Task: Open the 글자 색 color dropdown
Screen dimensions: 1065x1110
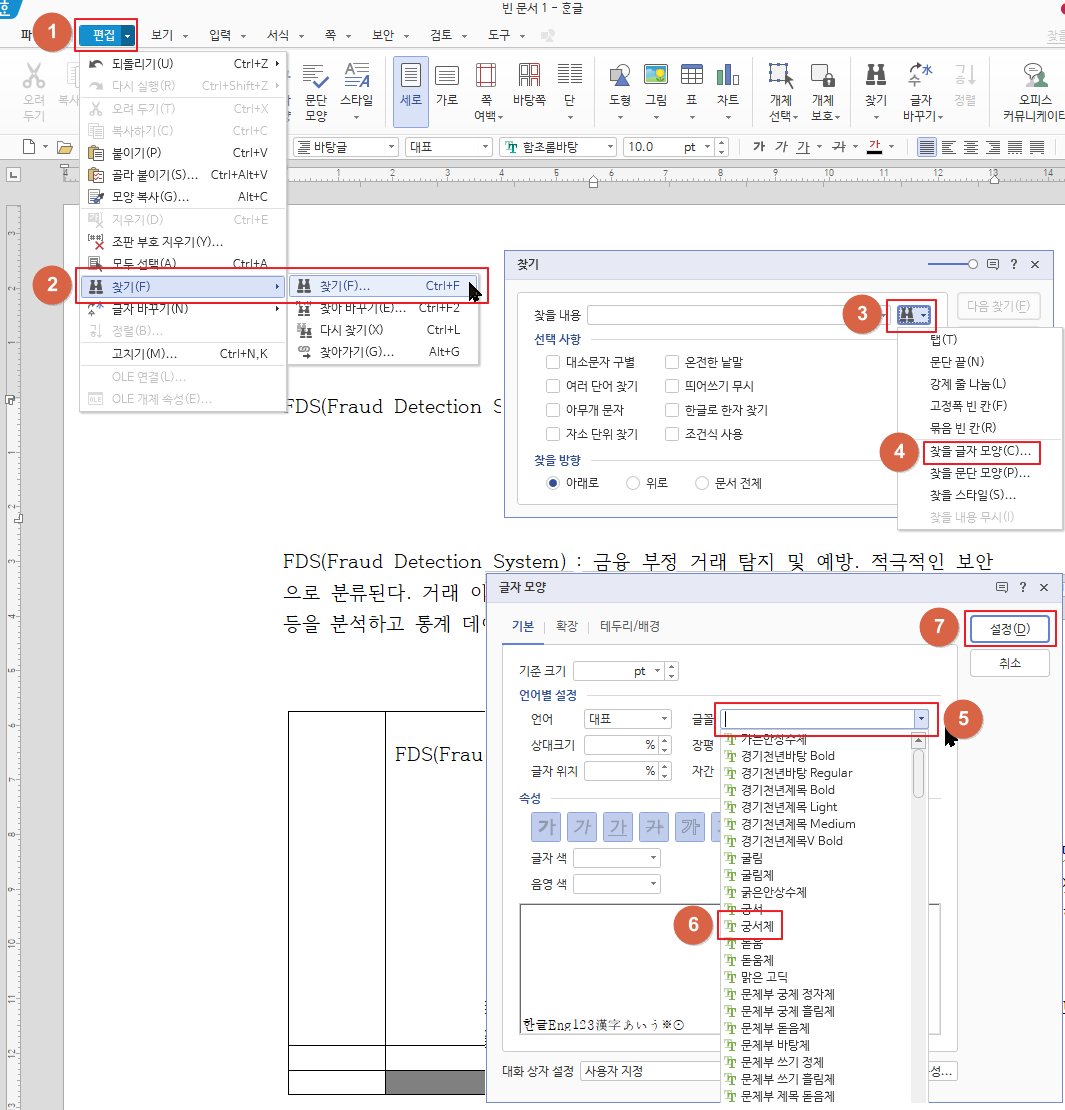Action: [x=653, y=858]
